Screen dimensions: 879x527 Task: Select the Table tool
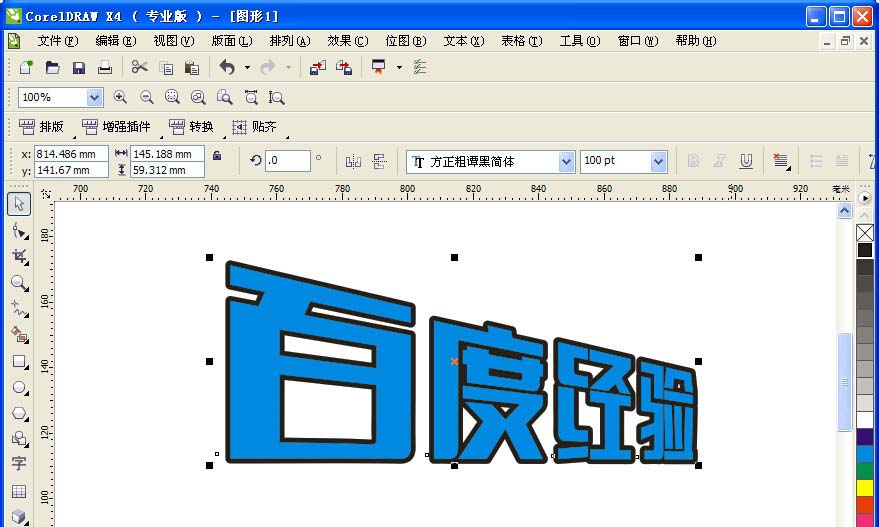[18, 491]
